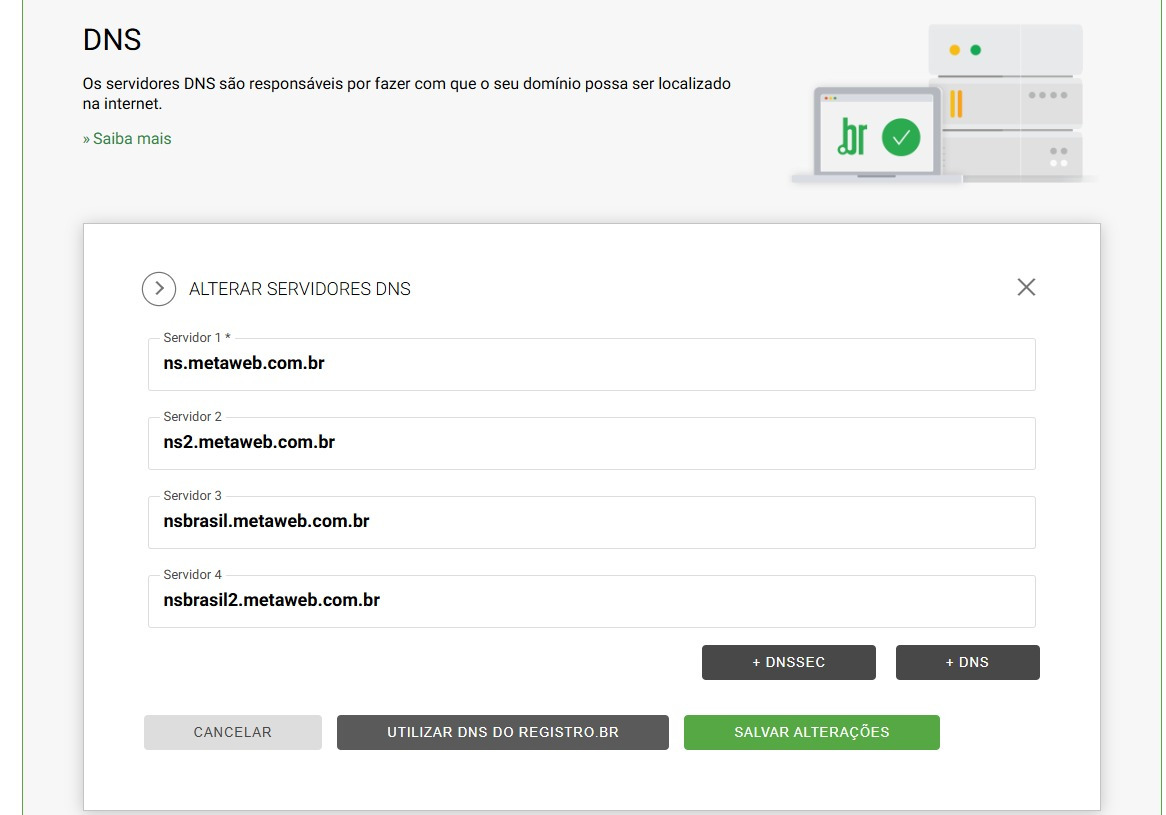Close the Alterar Servidores DNS panel

(1025, 288)
